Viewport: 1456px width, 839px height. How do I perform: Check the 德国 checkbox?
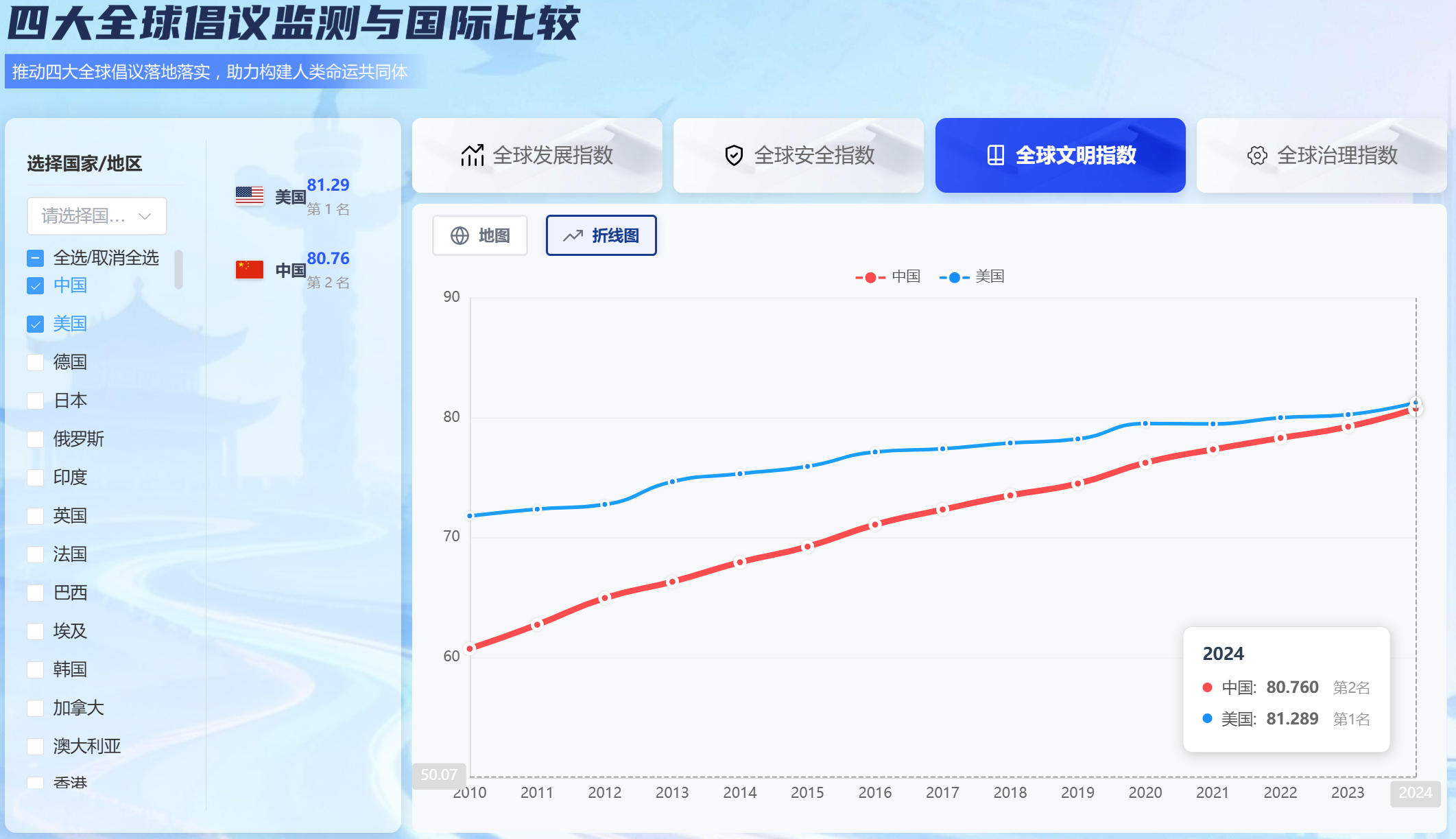36,362
